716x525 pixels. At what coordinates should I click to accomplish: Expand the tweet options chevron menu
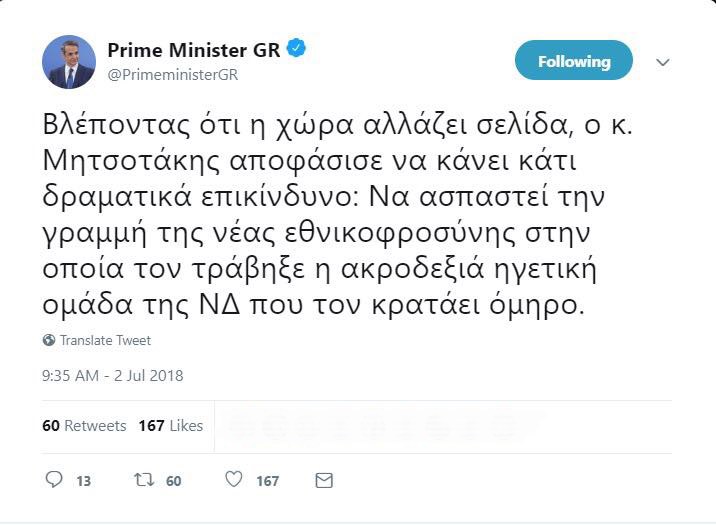(662, 62)
